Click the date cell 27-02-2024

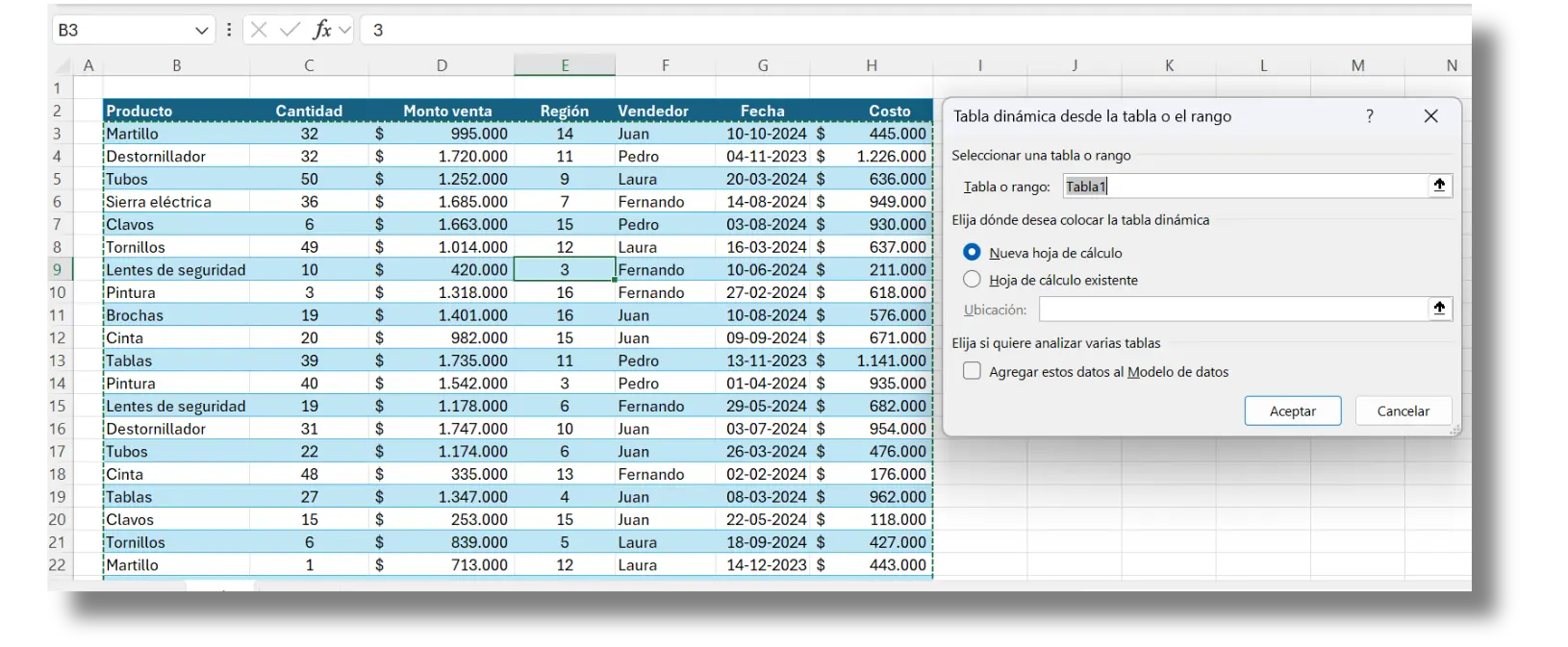click(763, 292)
